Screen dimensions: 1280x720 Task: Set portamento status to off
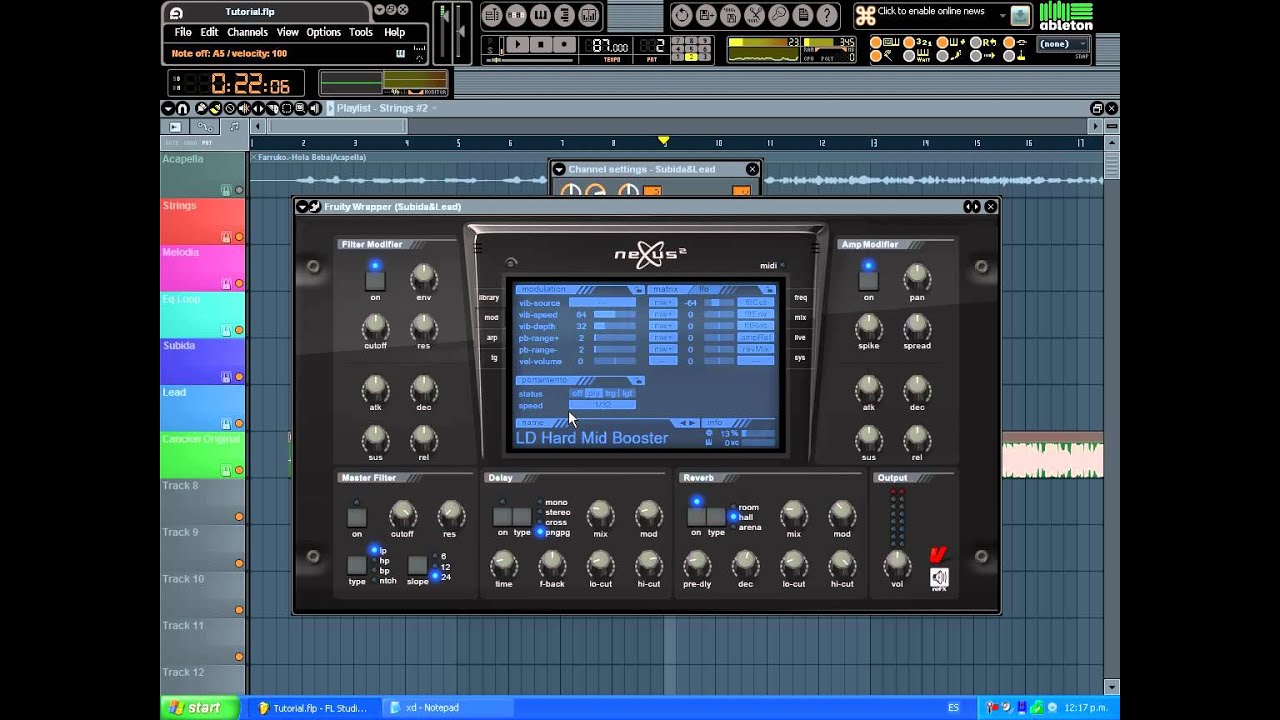tap(577, 393)
